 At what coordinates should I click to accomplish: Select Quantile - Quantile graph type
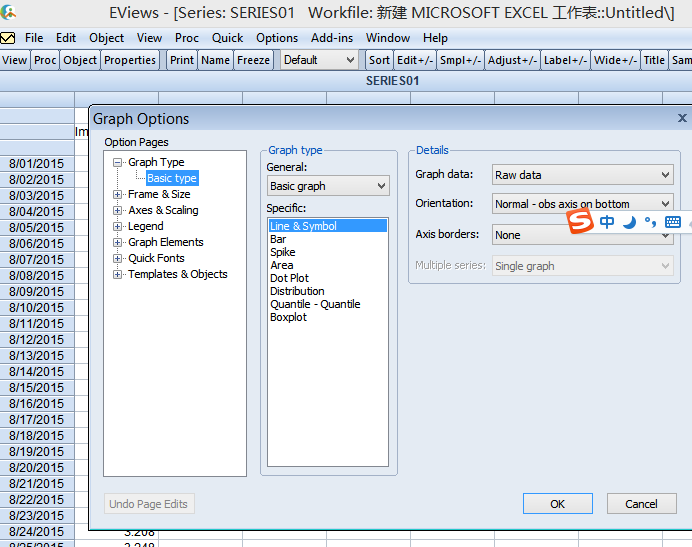pos(328,304)
